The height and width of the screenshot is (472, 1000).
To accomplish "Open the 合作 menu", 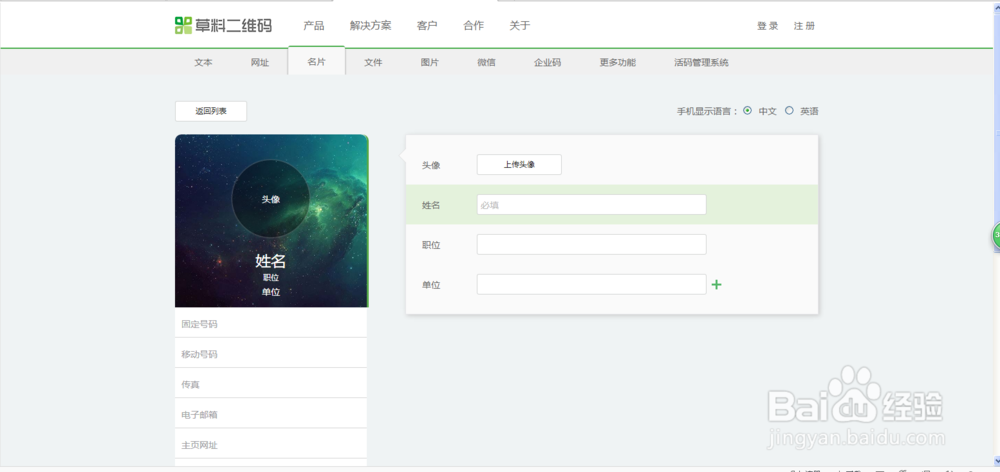I will pos(473,26).
